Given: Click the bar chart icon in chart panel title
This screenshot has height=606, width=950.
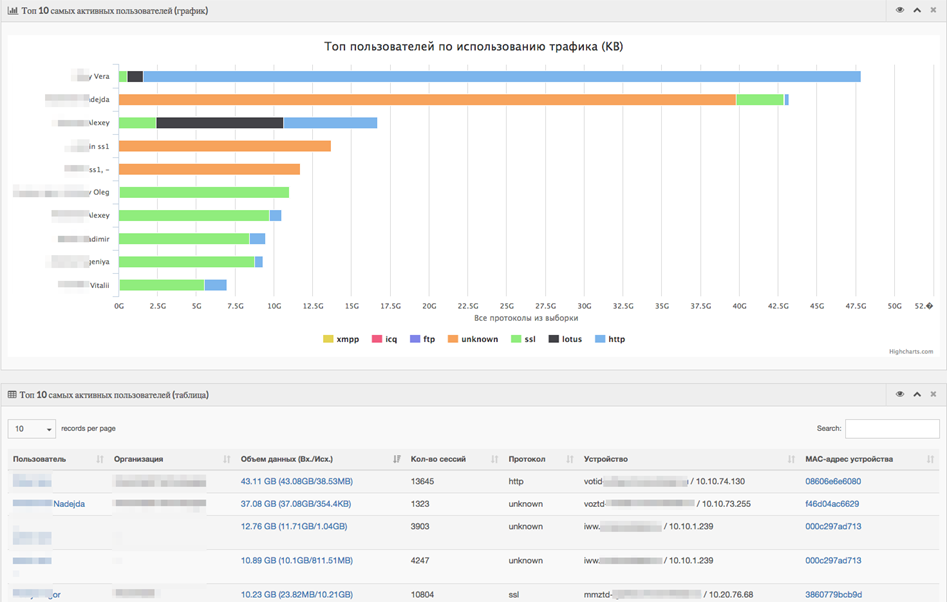Looking at the screenshot, I should pos(12,10).
